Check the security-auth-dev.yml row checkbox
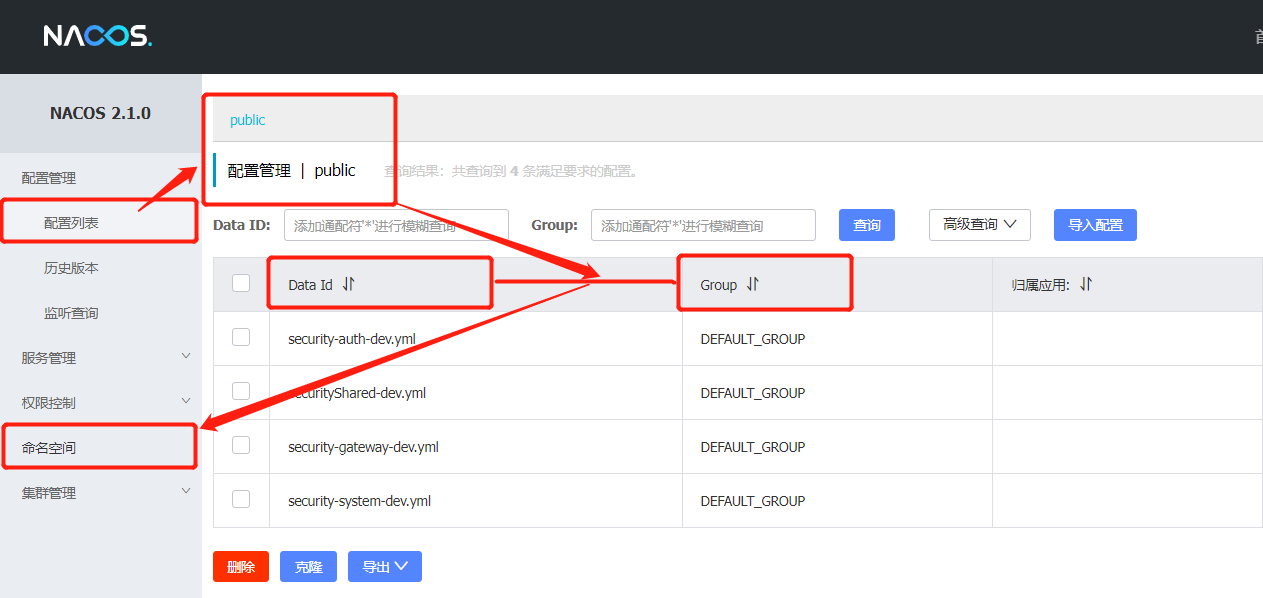1263x598 pixels. coord(241,338)
